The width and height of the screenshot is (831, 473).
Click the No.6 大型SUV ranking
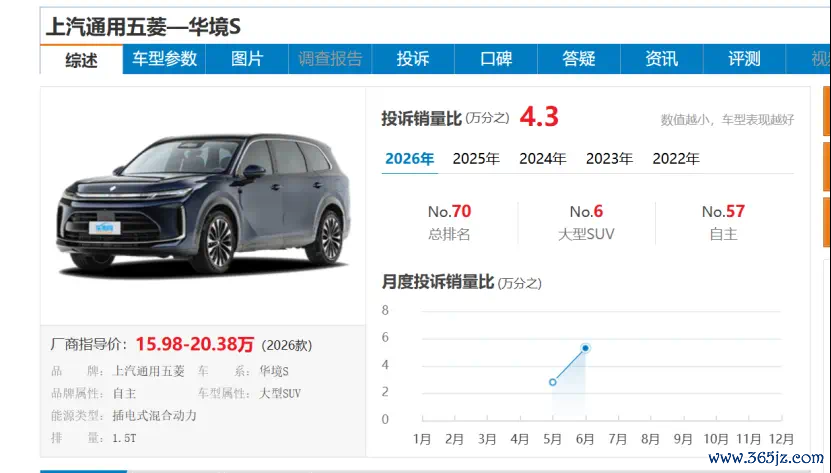[x=586, y=222]
